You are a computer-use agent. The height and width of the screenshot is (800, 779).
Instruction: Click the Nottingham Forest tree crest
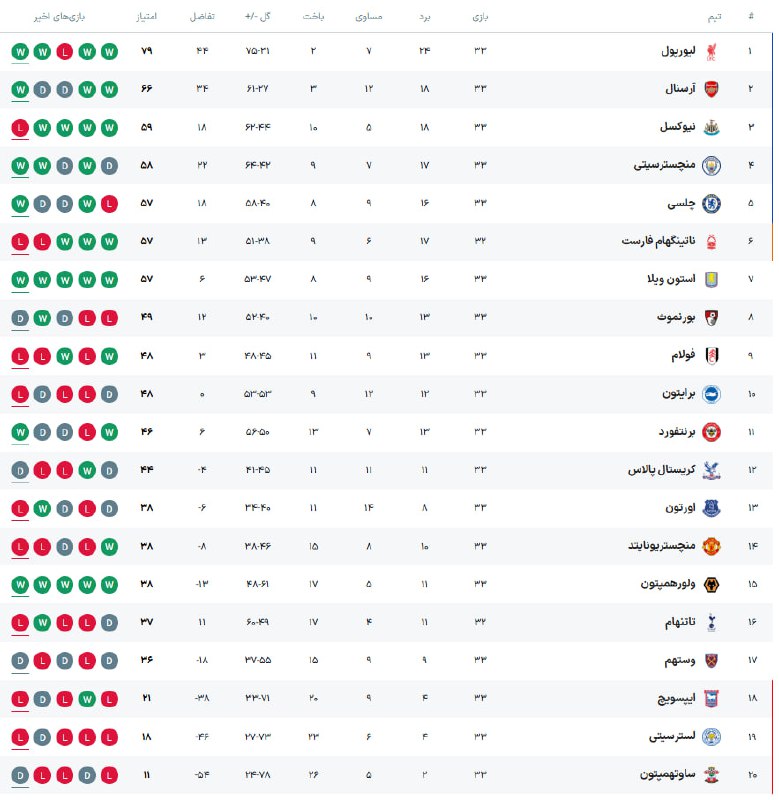(711, 241)
